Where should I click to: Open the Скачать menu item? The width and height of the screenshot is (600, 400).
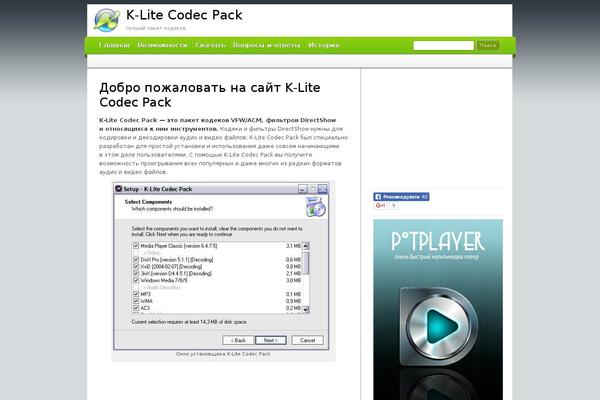coord(210,45)
